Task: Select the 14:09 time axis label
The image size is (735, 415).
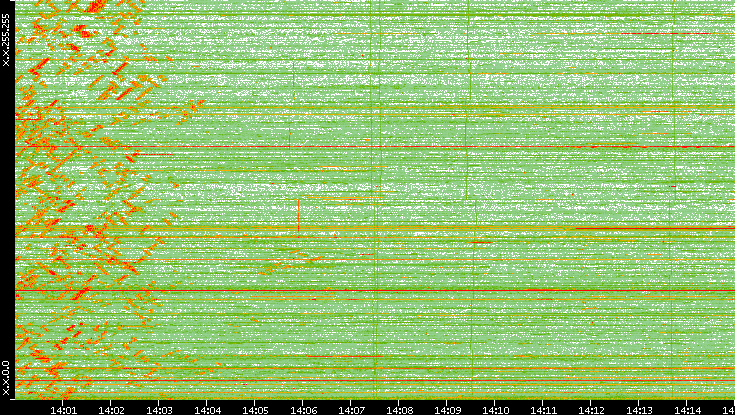Action: [x=447, y=410]
